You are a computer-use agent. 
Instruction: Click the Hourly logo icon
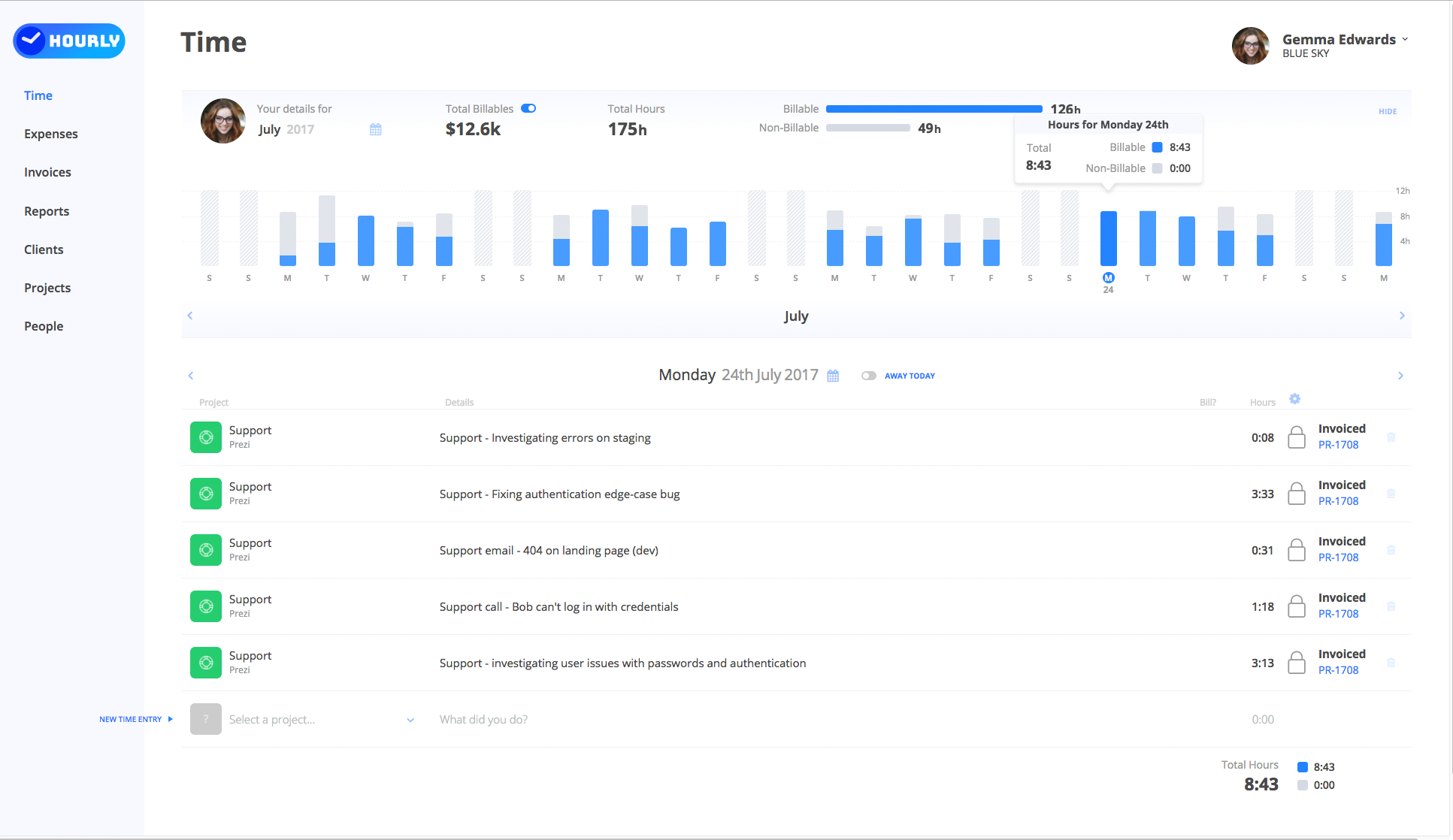pyautogui.click(x=32, y=41)
